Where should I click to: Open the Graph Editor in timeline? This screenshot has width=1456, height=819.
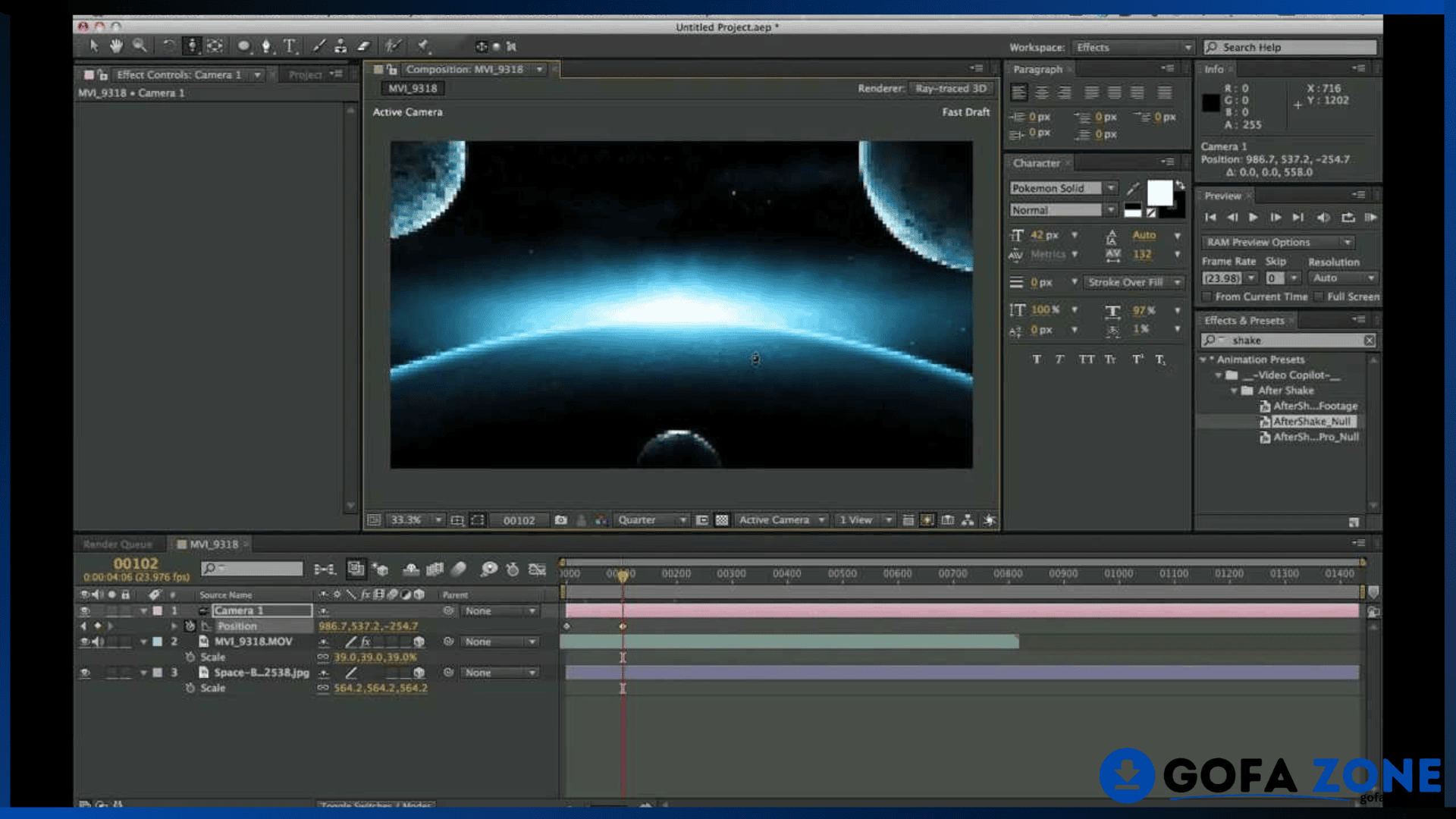pos(537,570)
